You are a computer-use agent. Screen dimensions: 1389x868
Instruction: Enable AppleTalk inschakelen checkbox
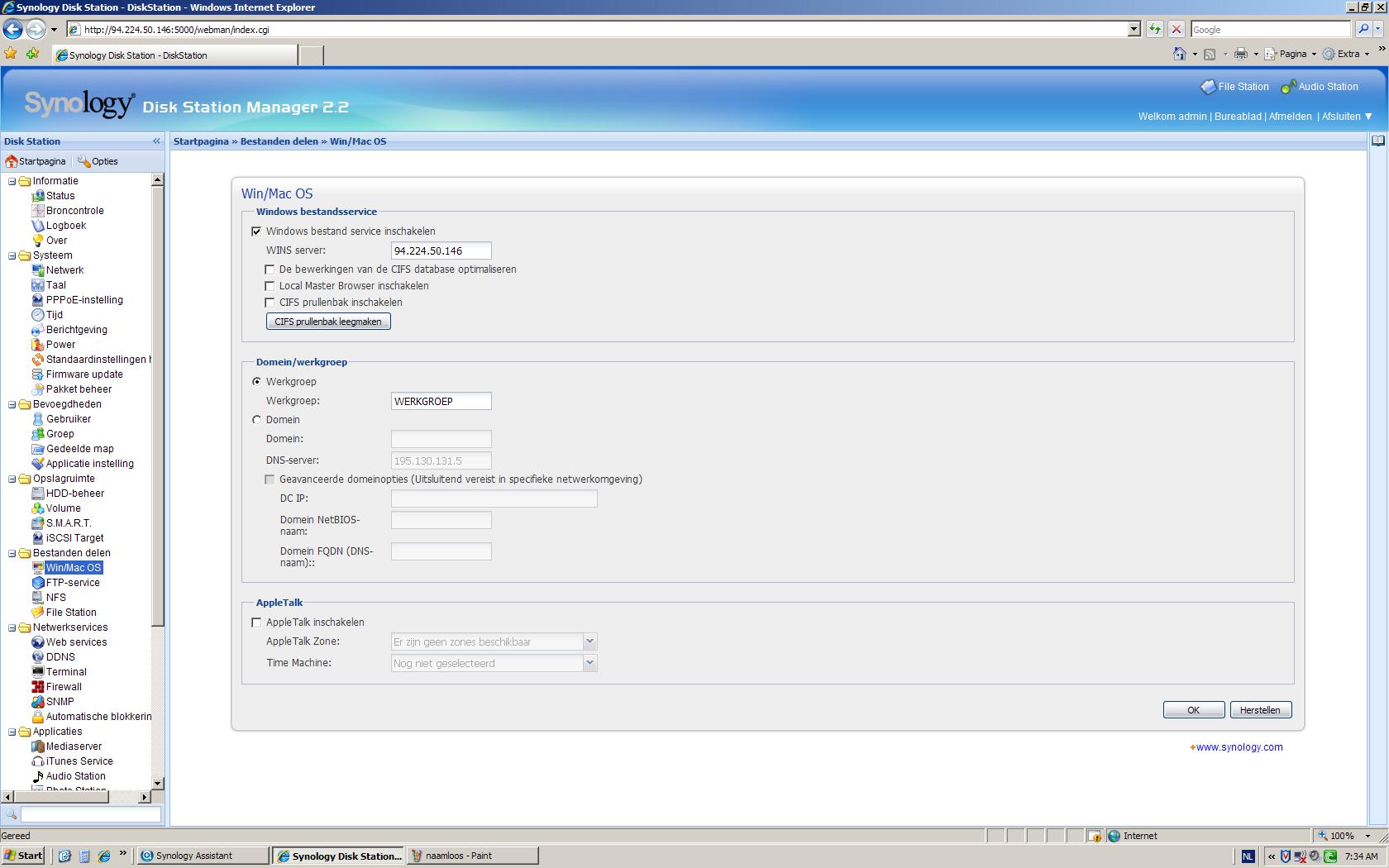[x=256, y=622]
